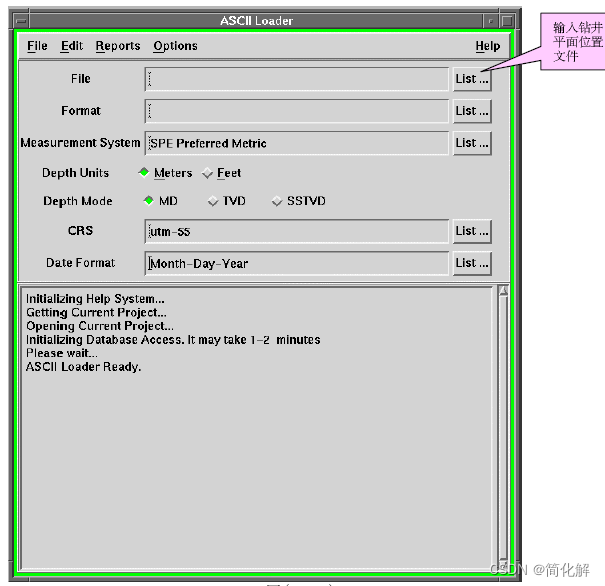Select Feet depth units
Screen dimensions: 605x586
coord(208,173)
